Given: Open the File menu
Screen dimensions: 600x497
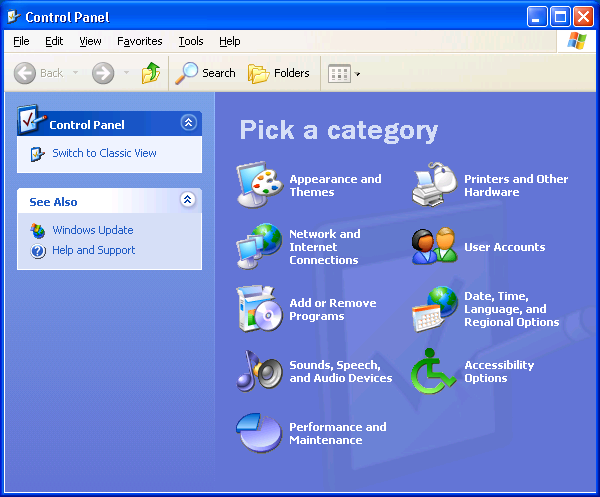Looking at the screenshot, I should coord(21,41).
